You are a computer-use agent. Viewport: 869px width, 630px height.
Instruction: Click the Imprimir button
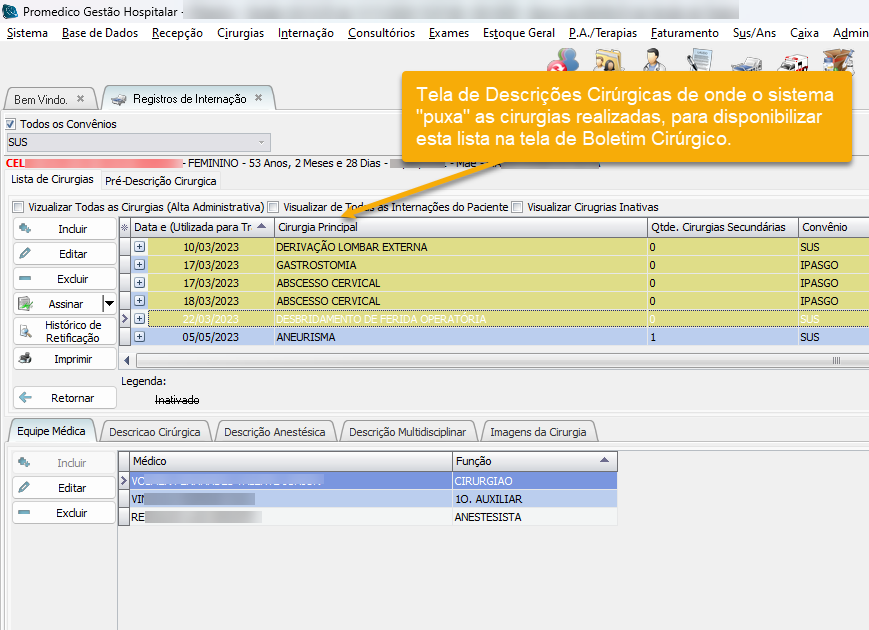coord(64,359)
